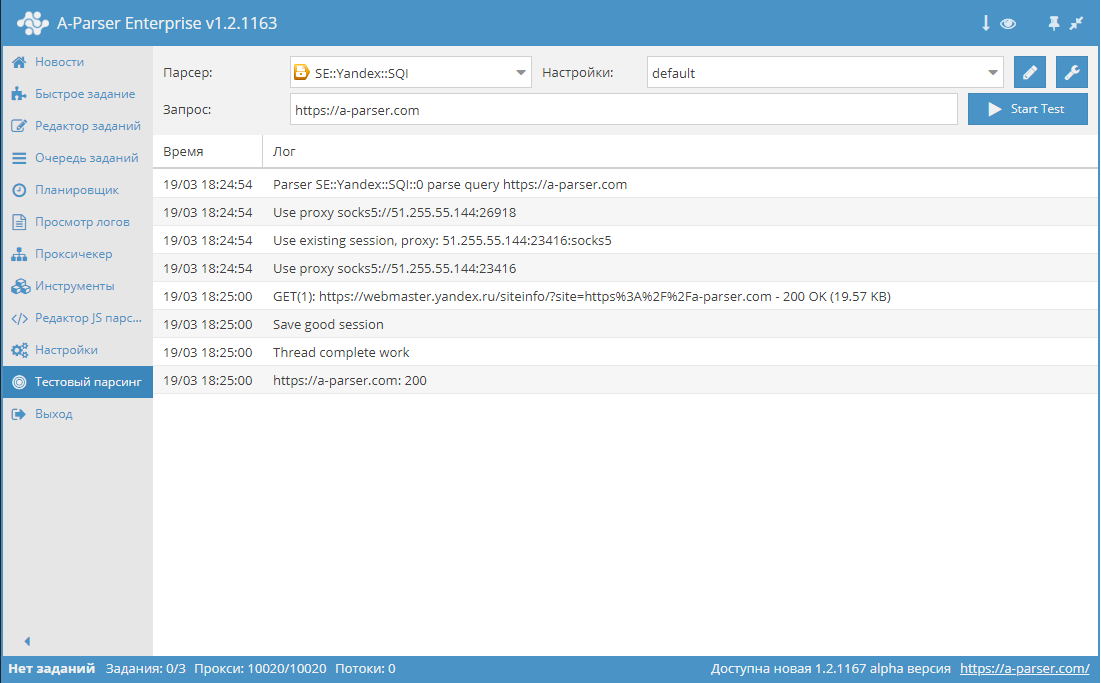Click the Запрос query input field
The height and width of the screenshot is (683, 1101).
624,110
